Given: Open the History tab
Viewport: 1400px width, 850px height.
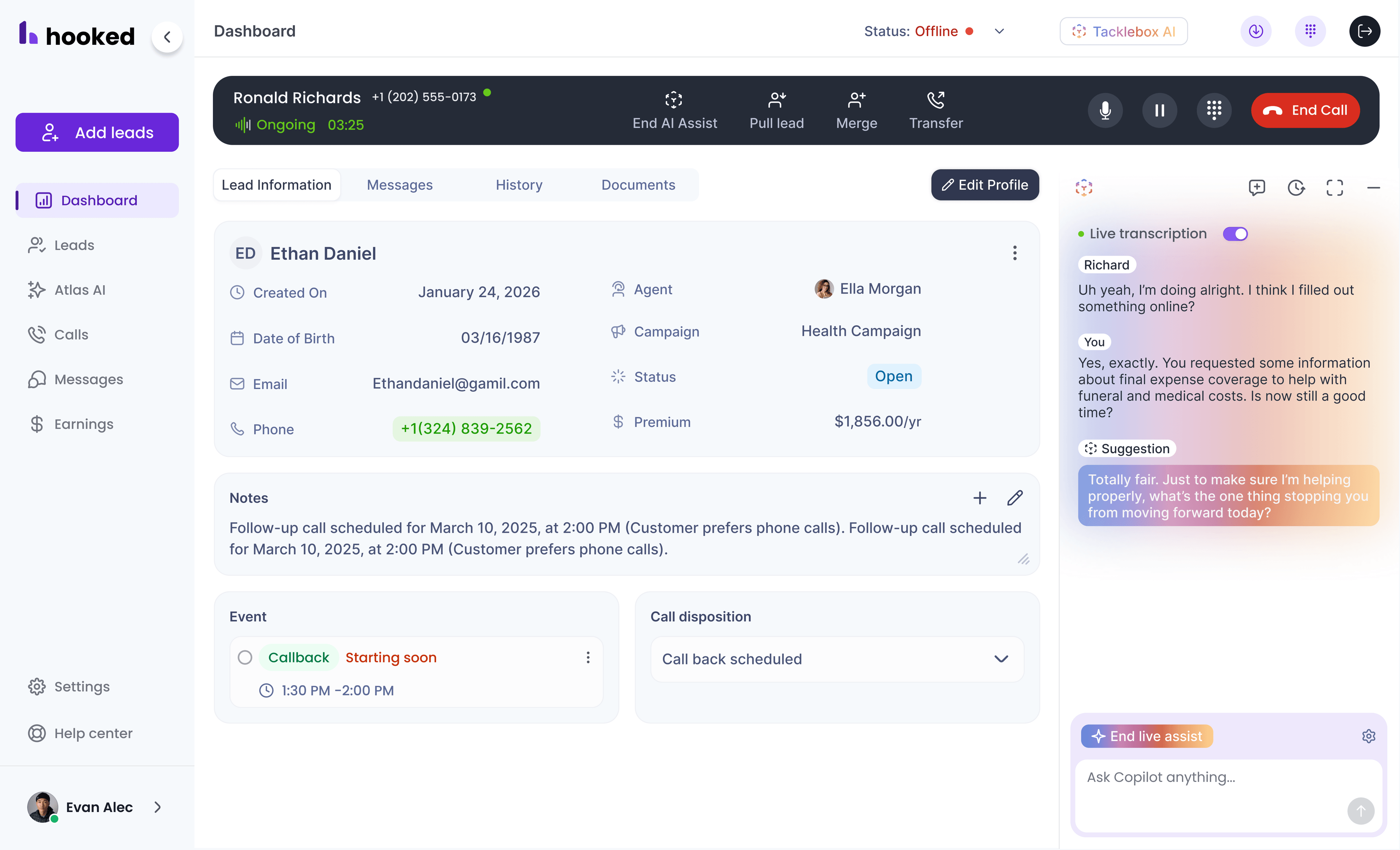Looking at the screenshot, I should tap(518, 185).
